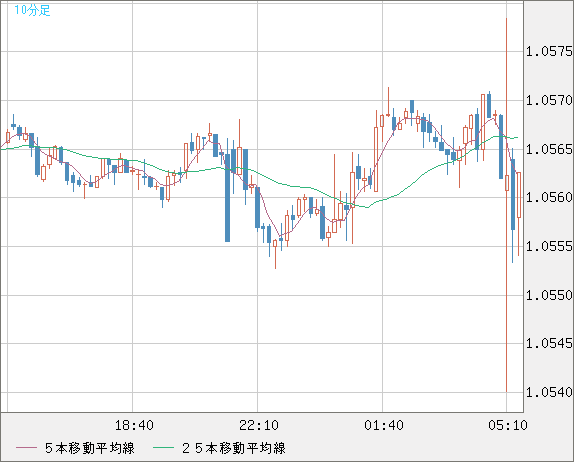Select the 1.0560 price axis label

coord(549,197)
